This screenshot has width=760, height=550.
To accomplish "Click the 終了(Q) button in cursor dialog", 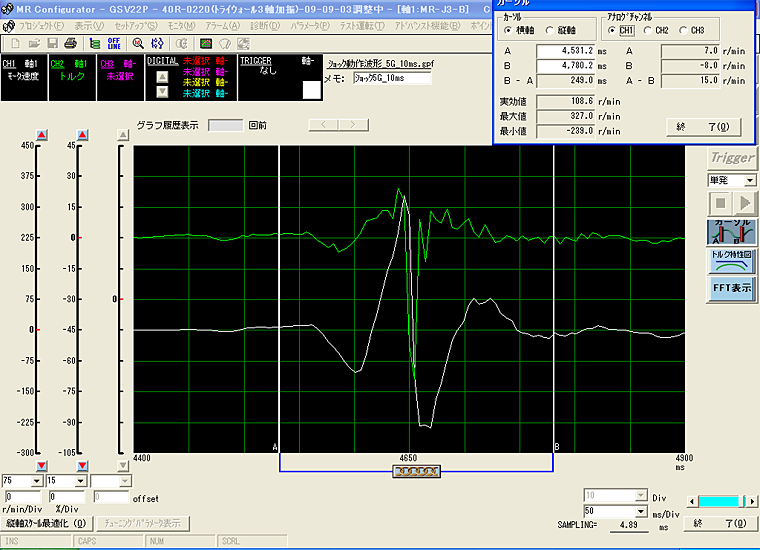I will (703, 127).
